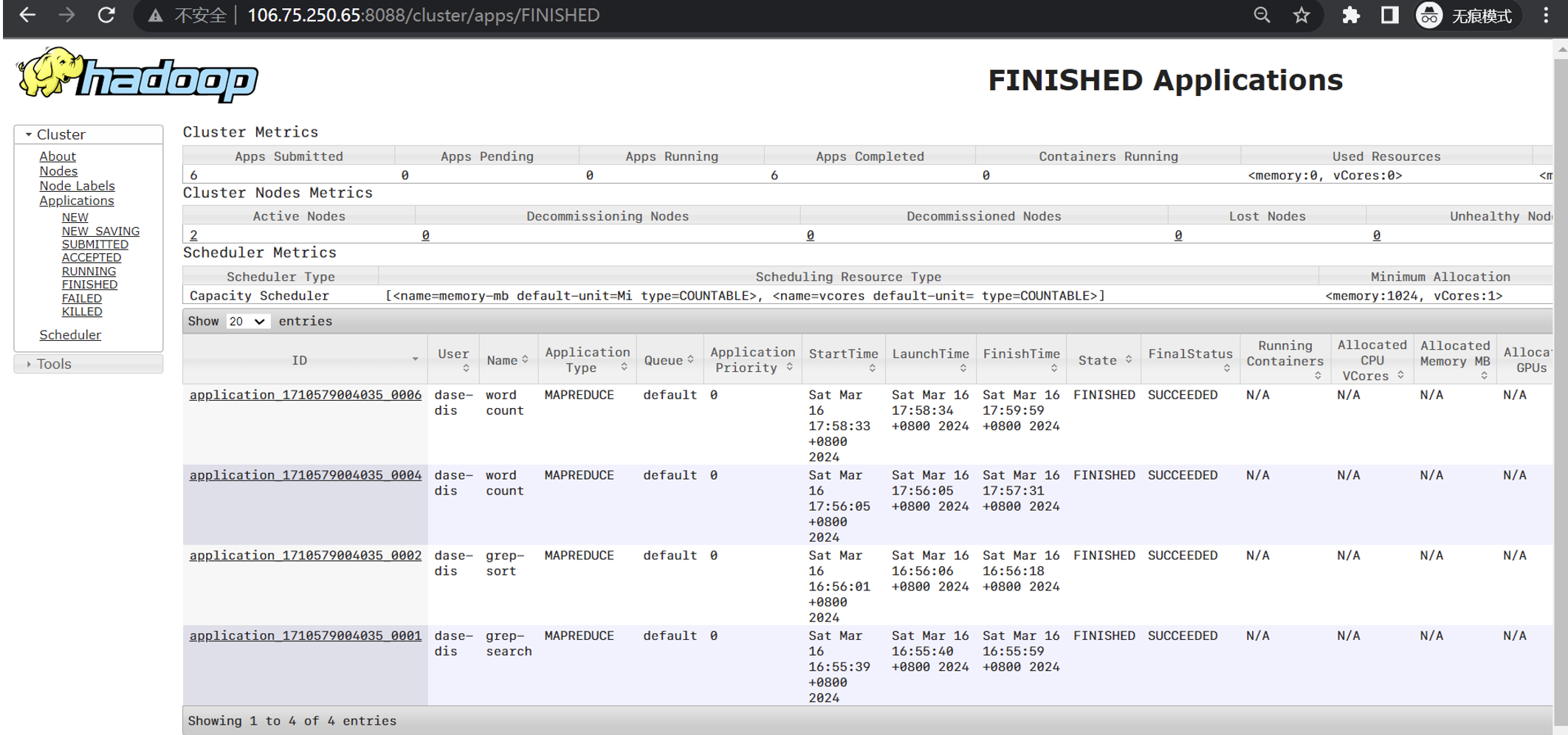Sort table by LaunchTime column
This screenshot has width=1568, height=735.
pos(930,360)
